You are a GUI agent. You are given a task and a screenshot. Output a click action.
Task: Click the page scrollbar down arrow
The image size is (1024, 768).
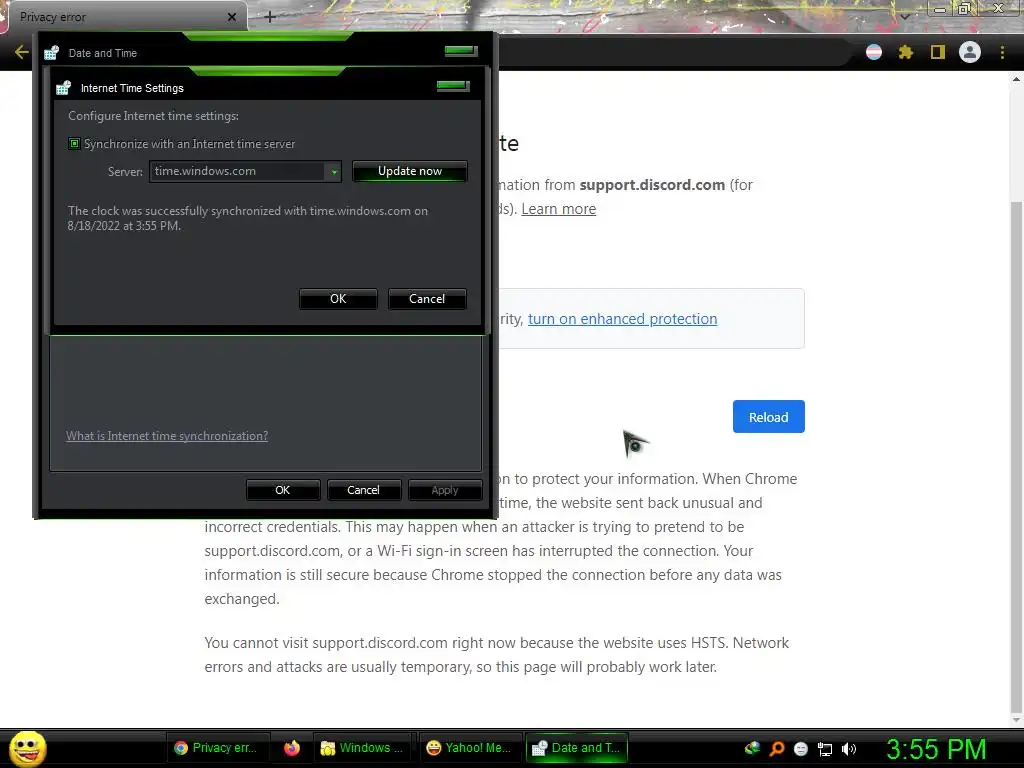pos(1016,719)
